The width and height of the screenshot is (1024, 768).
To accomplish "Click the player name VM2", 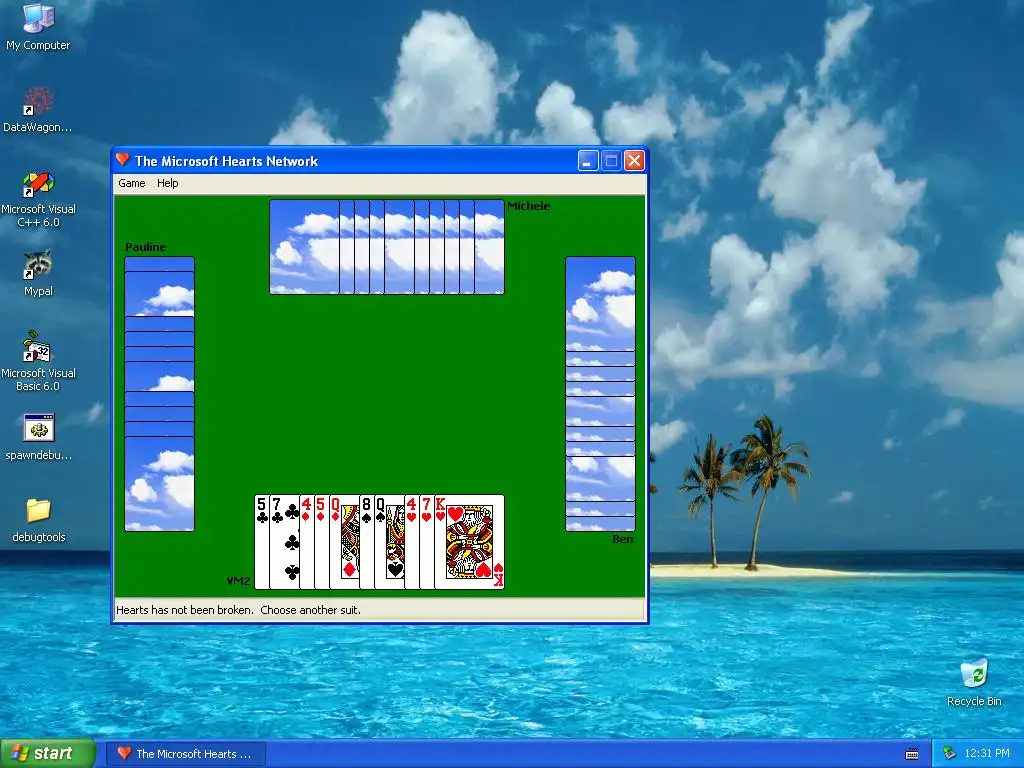I will [x=238, y=581].
